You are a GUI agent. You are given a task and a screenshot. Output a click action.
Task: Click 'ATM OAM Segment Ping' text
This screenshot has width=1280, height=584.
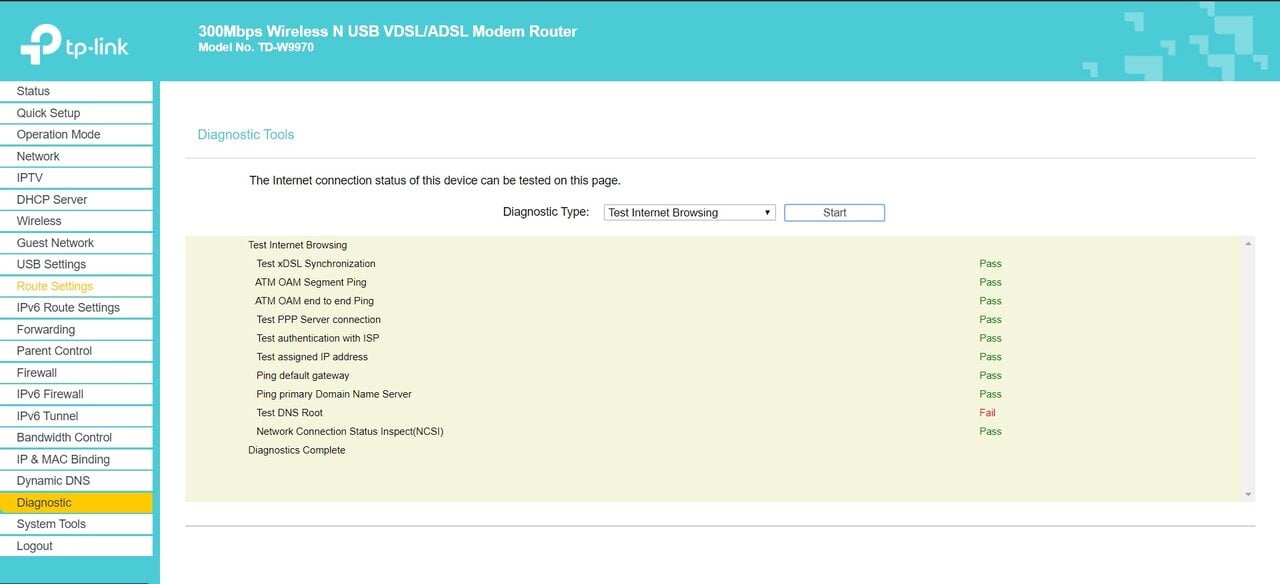311,282
